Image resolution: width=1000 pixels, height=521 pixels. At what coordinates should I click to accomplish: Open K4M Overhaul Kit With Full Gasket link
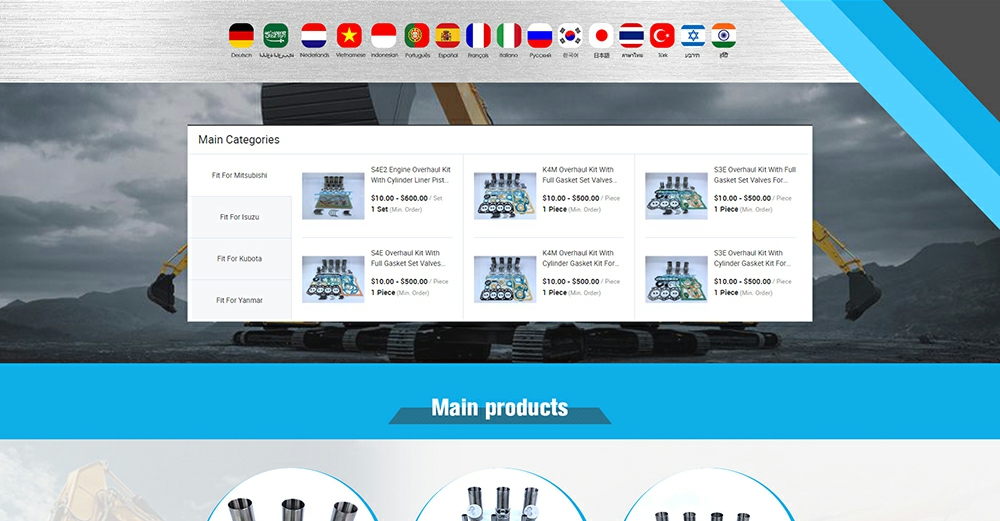pos(579,175)
